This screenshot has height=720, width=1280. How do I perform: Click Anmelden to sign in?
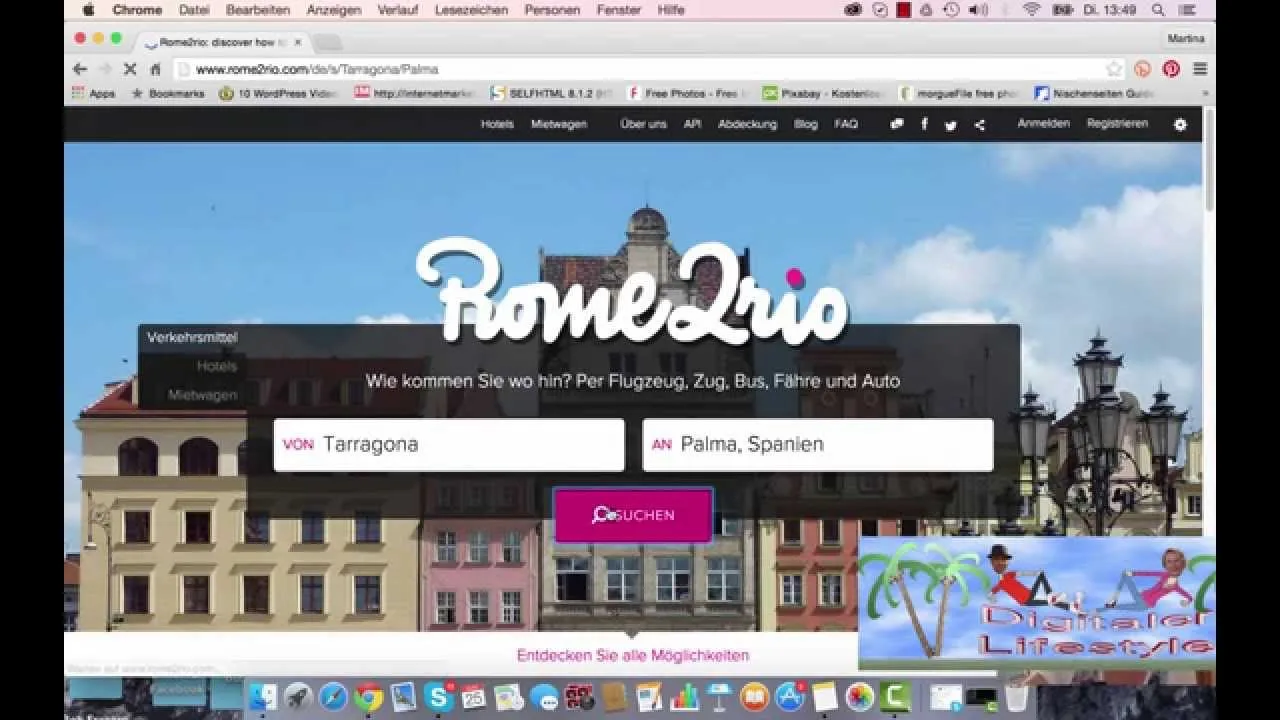click(x=1044, y=123)
